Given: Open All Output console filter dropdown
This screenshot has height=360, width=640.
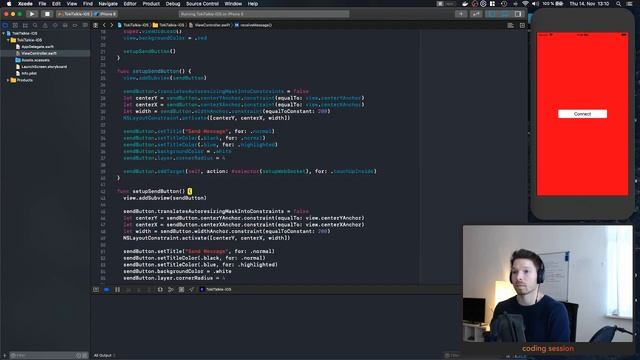Looking at the screenshot, I should pyautogui.click(x=104, y=356).
